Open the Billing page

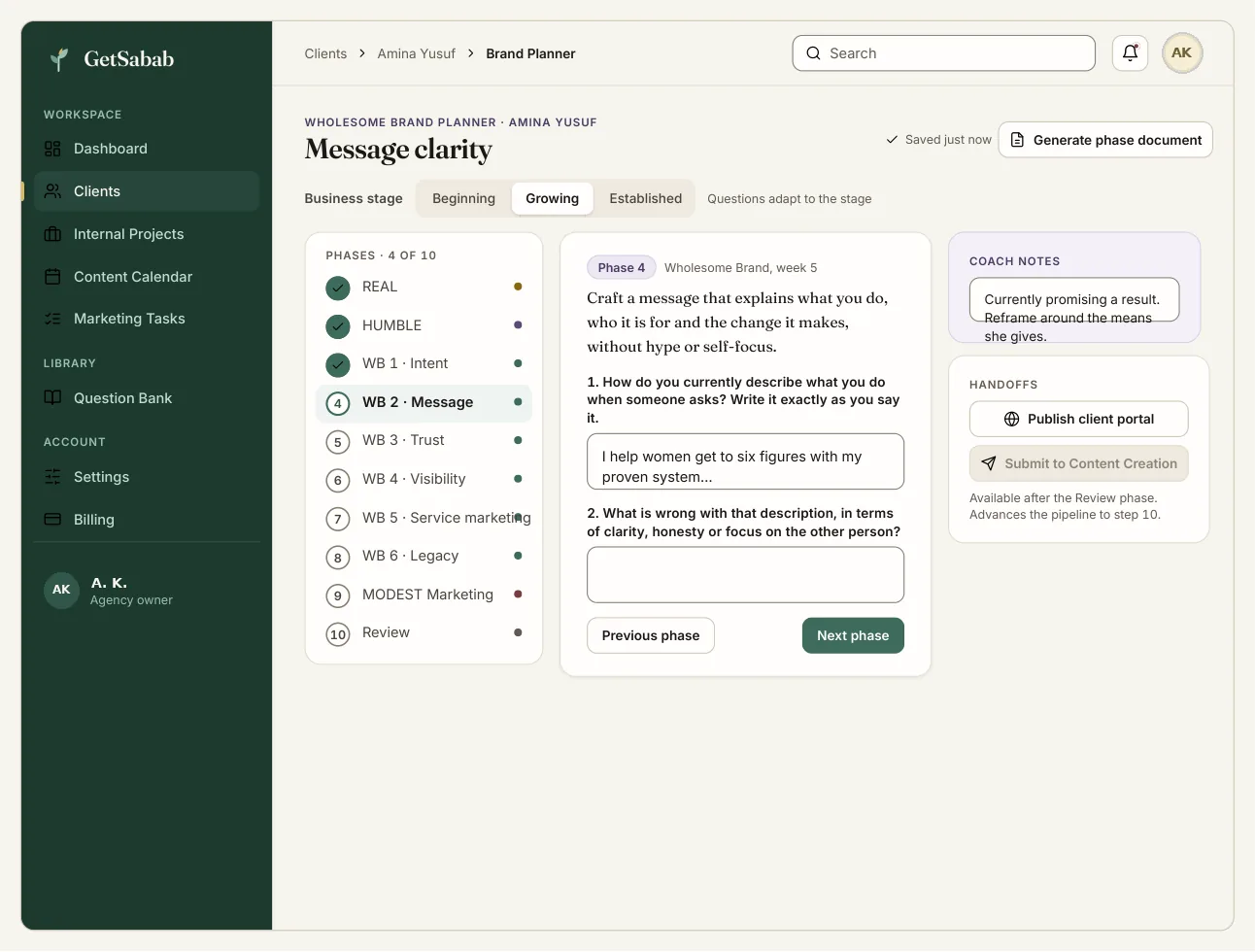point(147,520)
